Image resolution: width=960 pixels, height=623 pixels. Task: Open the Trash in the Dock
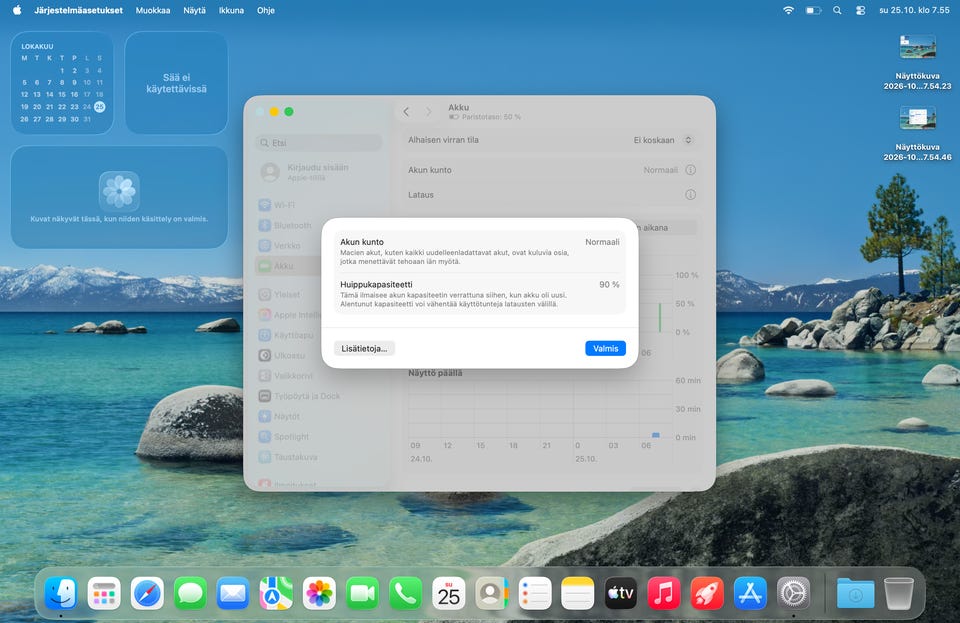(899, 593)
